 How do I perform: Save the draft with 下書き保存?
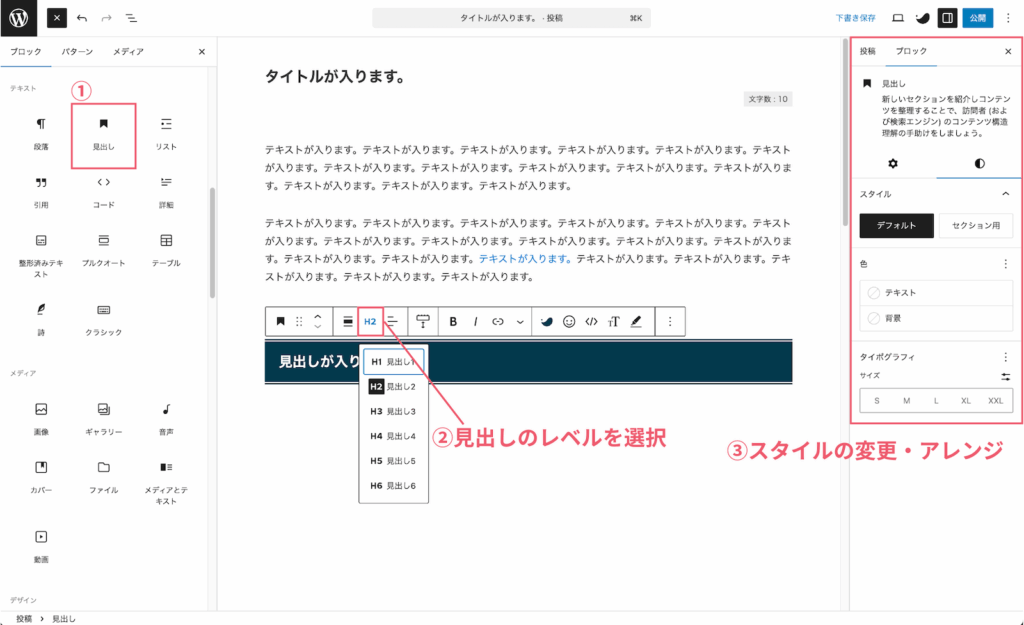[x=855, y=18]
